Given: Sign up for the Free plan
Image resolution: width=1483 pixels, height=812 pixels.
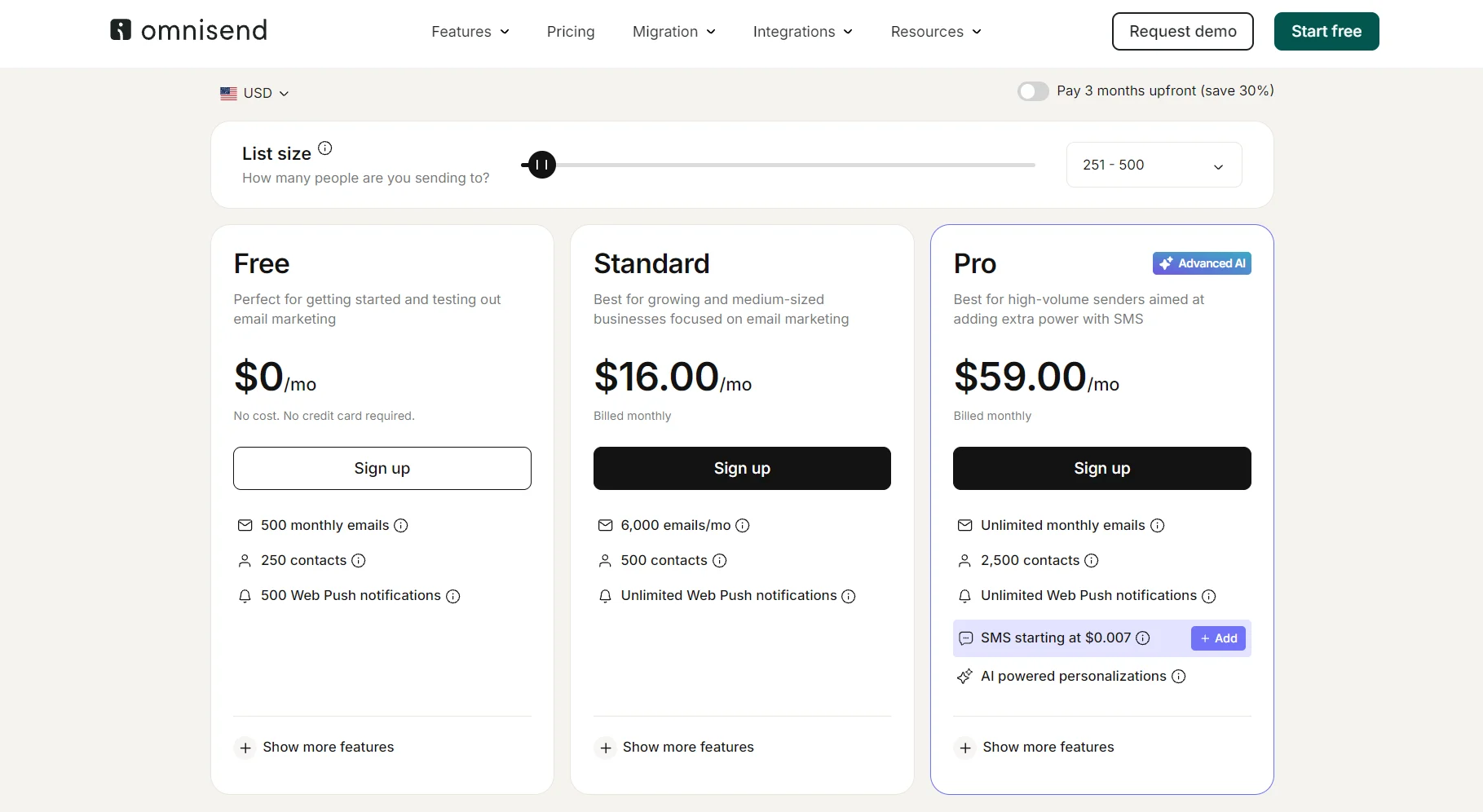Looking at the screenshot, I should tap(382, 468).
